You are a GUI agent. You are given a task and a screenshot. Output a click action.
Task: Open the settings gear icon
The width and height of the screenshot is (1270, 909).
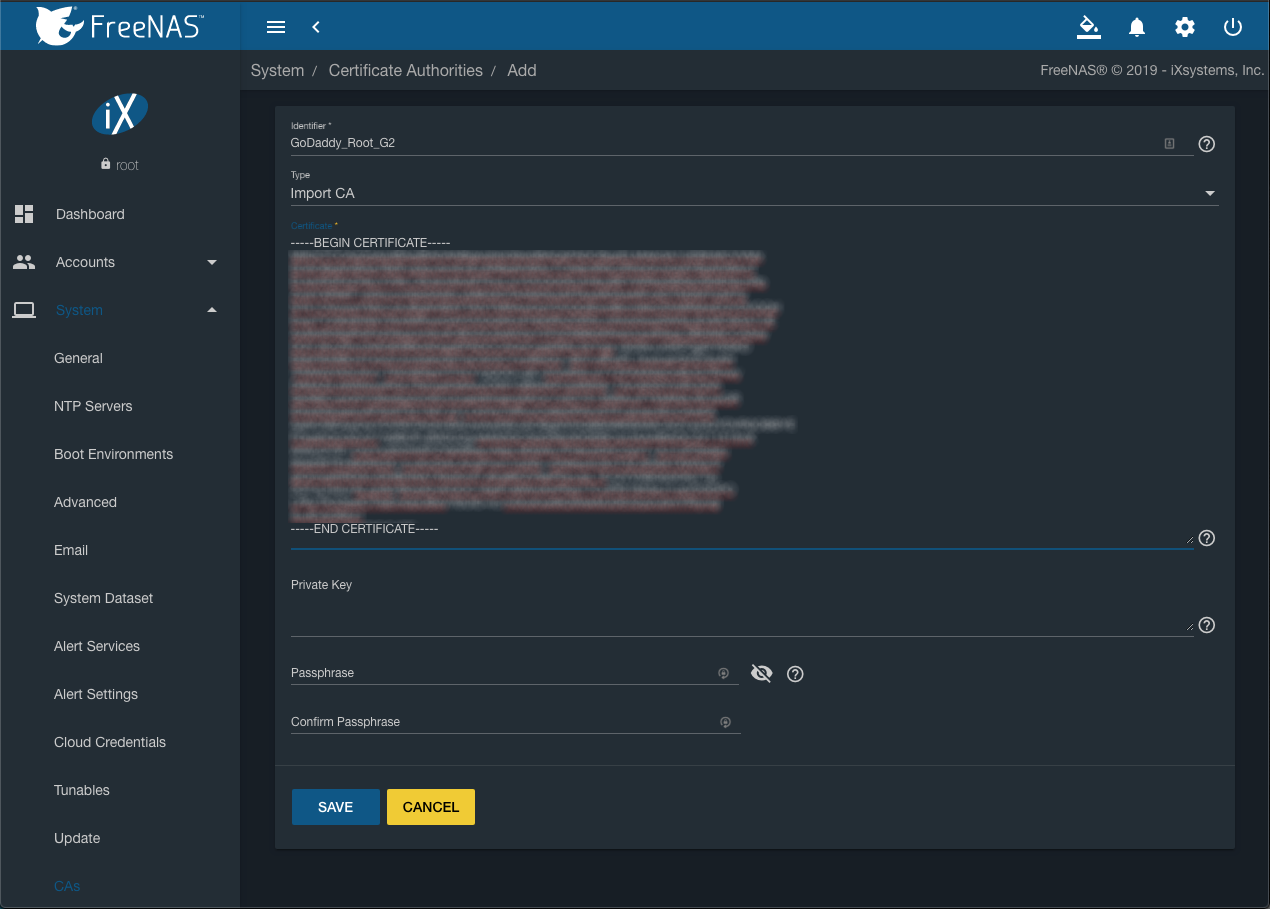pyautogui.click(x=1185, y=27)
